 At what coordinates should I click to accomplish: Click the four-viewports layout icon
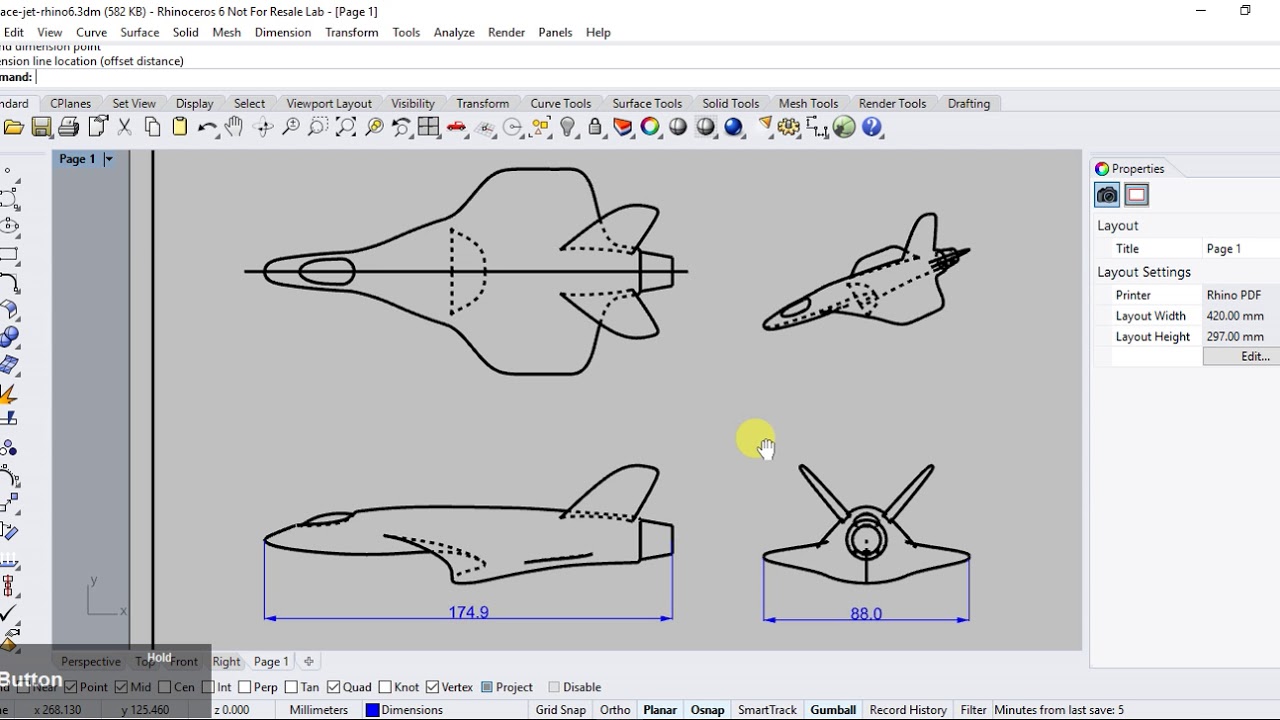pos(429,127)
